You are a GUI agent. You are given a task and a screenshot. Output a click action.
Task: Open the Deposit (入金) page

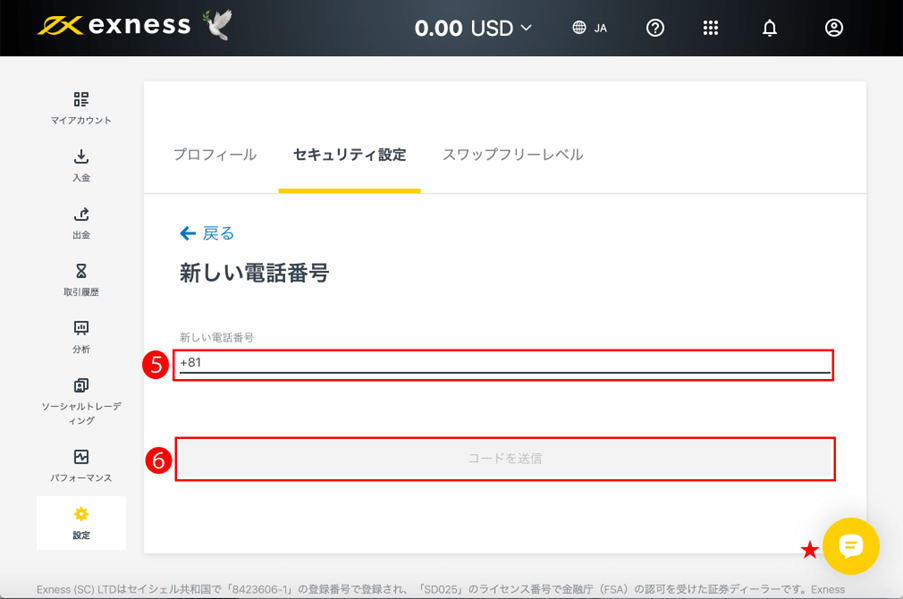(81, 165)
